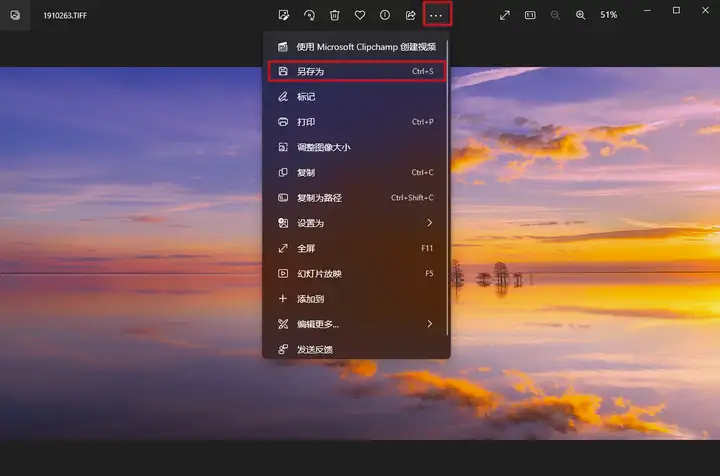The width and height of the screenshot is (720, 476).
Task: Select 添加到 menu entry
Action: [x=356, y=298]
